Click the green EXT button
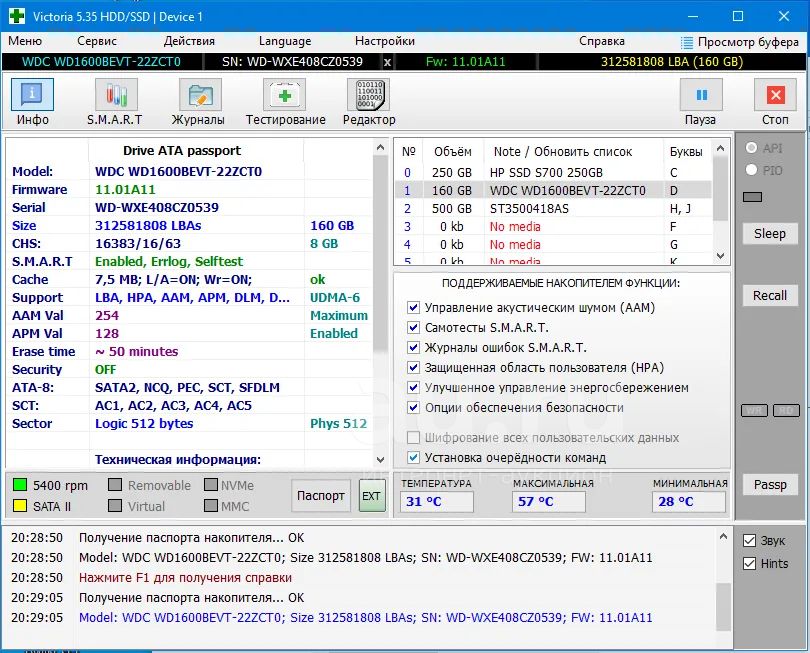The image size is (810, 653). click(x=372, y=495)
